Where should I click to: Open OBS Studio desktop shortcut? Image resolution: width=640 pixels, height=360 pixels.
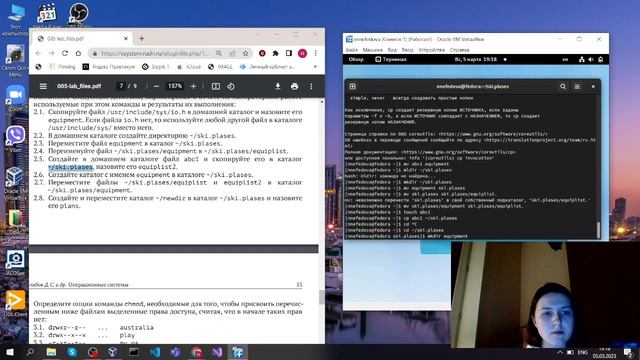click(x=78, y=15)
